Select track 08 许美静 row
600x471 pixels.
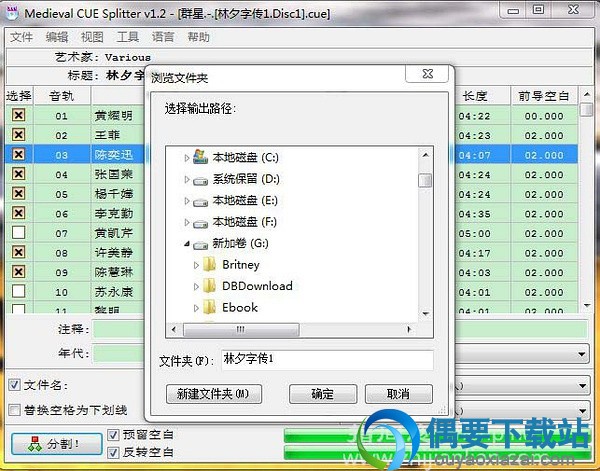[77, 253]
